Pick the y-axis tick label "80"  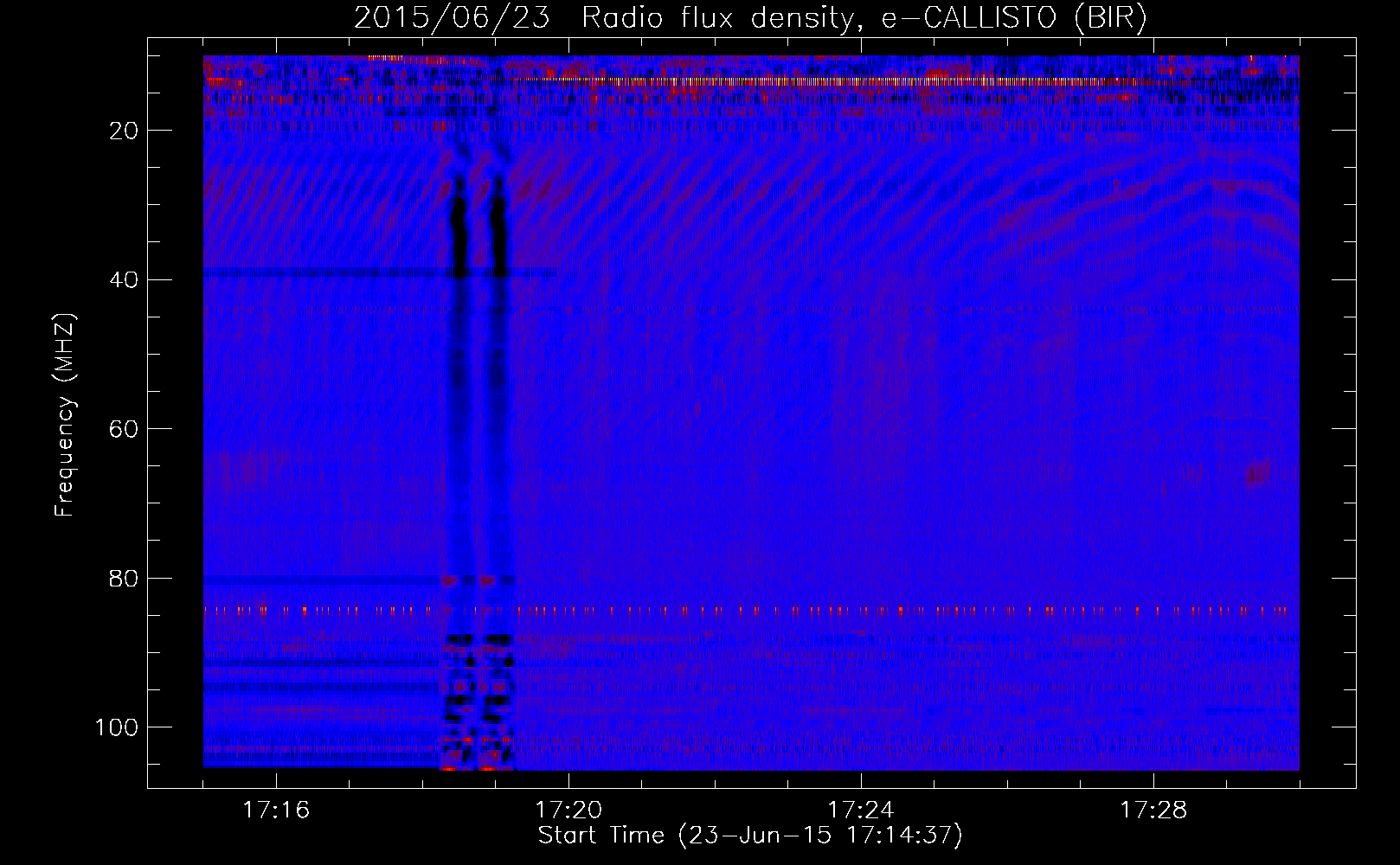point(125,579)
